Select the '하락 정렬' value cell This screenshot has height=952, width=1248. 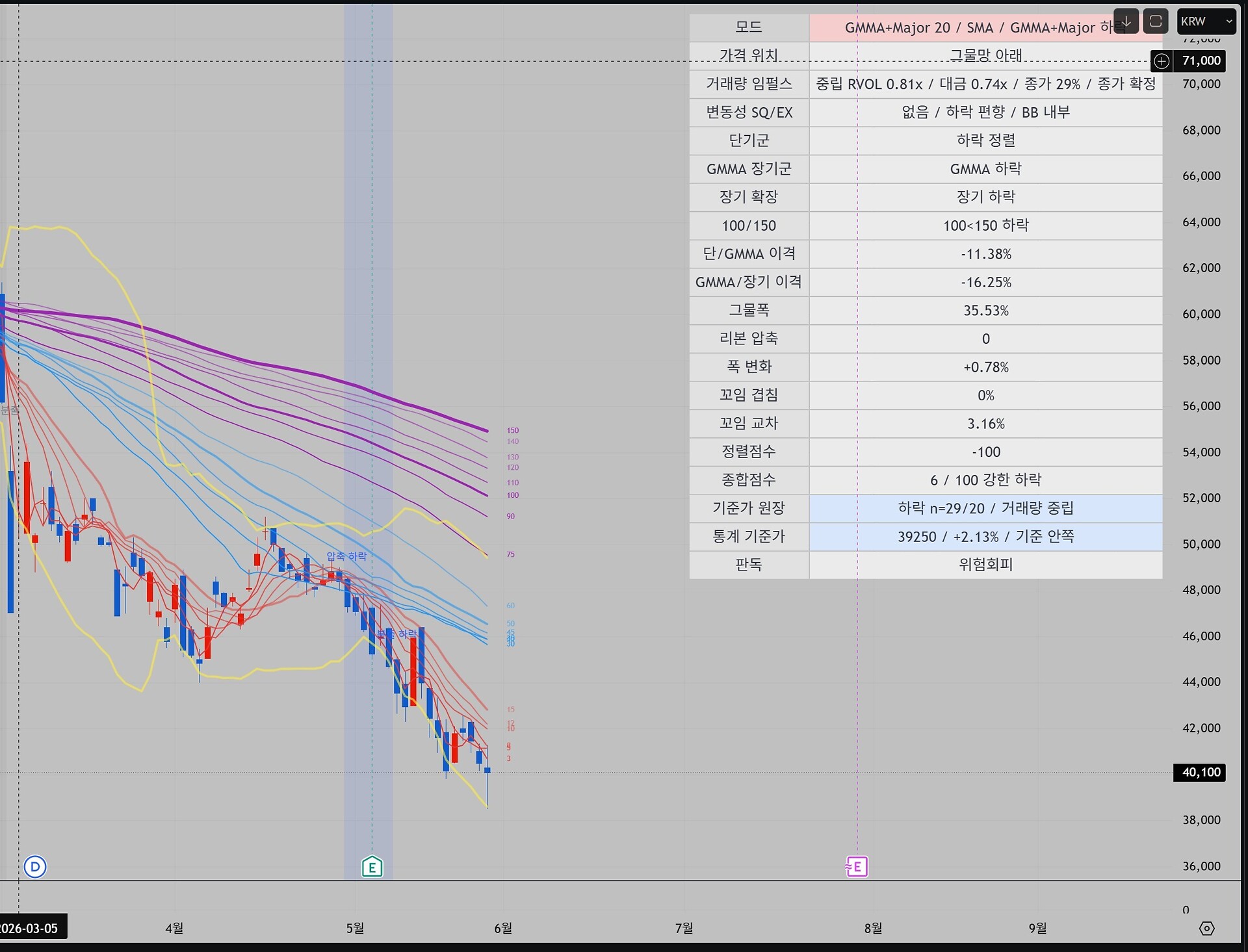coord(985,140)
